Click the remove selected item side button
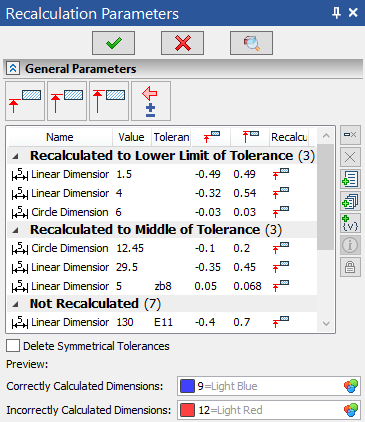 click(350, 135)
